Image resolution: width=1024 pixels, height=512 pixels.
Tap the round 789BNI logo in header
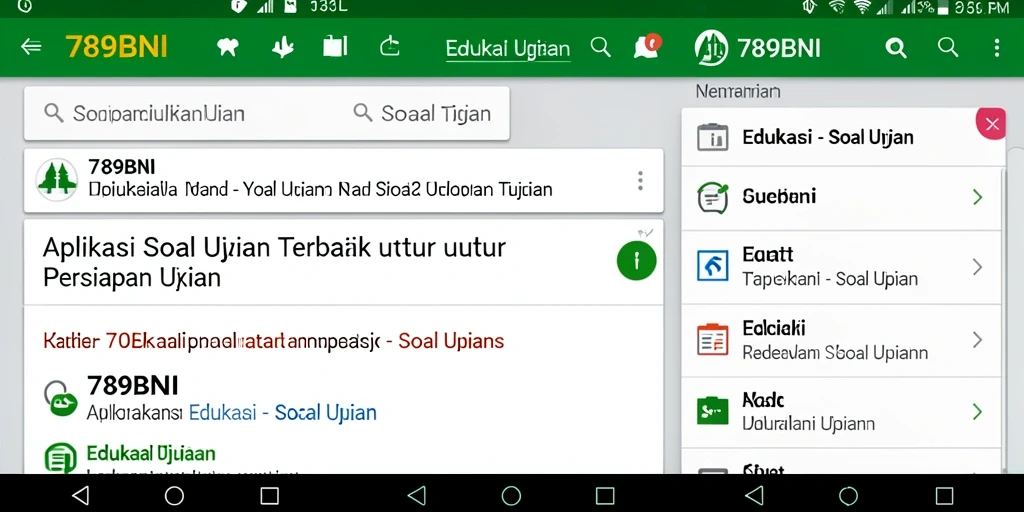pyautogui.click(x=712, y=48)
